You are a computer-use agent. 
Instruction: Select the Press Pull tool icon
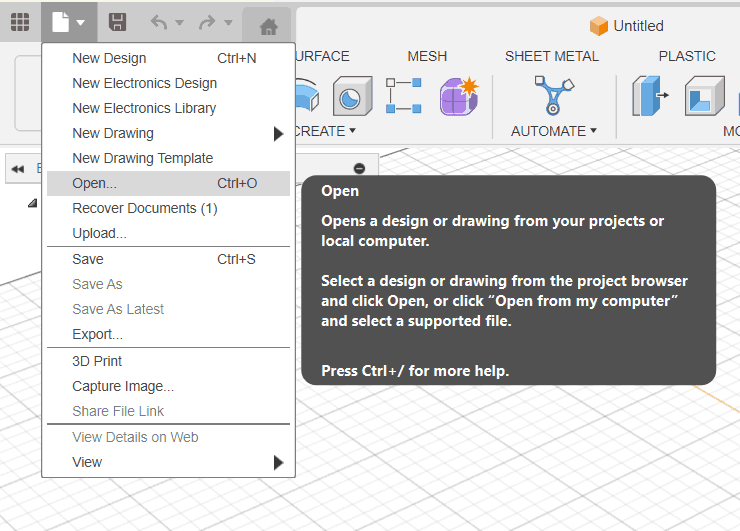point(650,96)
